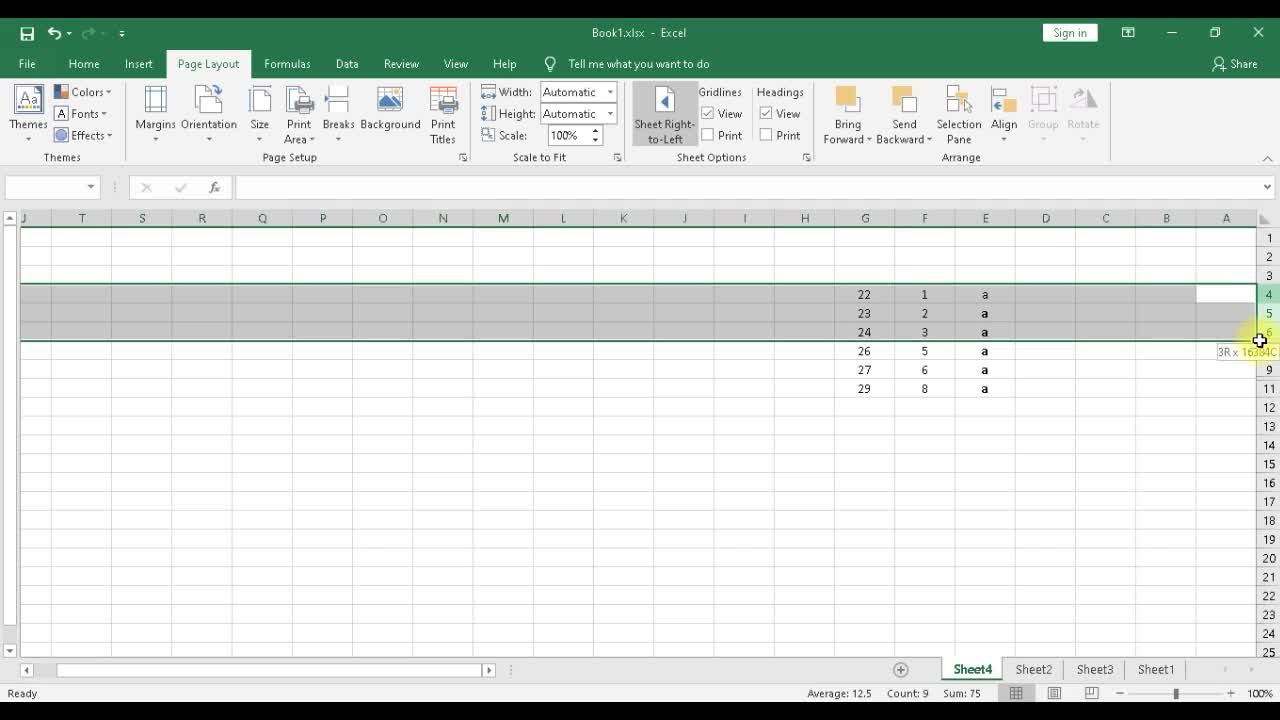Expand the Width dropdown in Scale to Fit
This screenshot has width=1280, height=720.
610,92
